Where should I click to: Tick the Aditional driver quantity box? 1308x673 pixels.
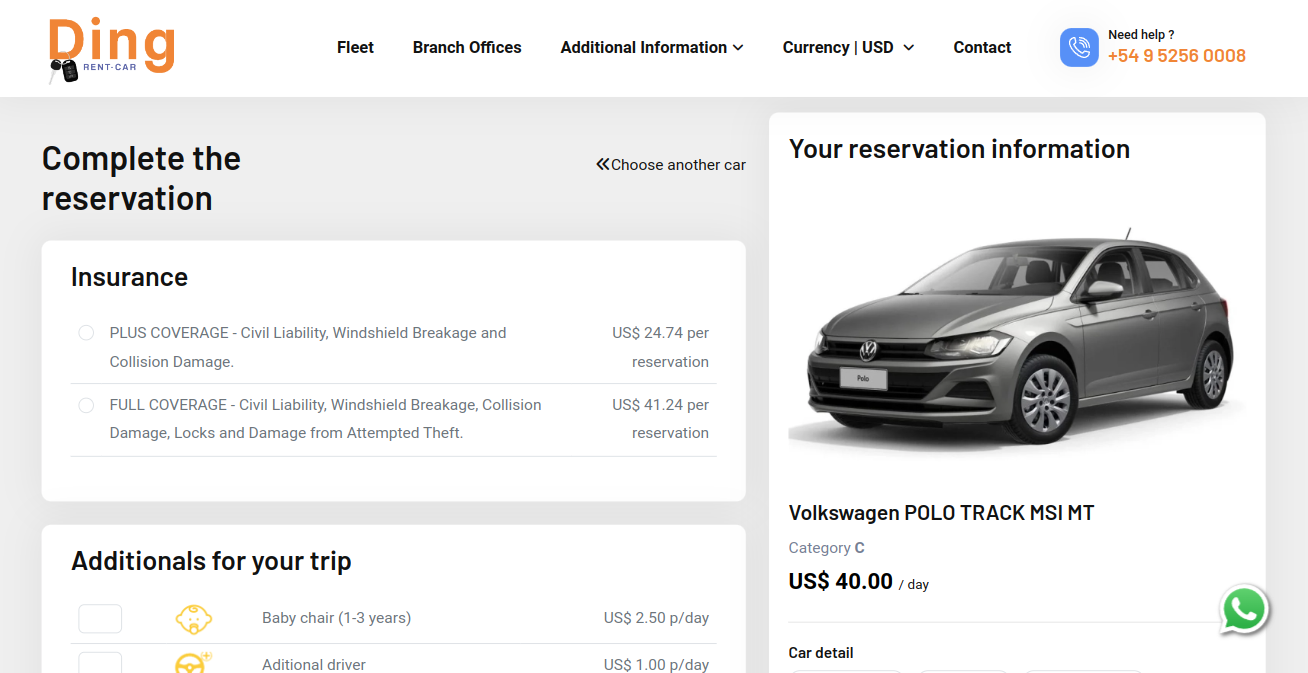[x=100, y=663]
